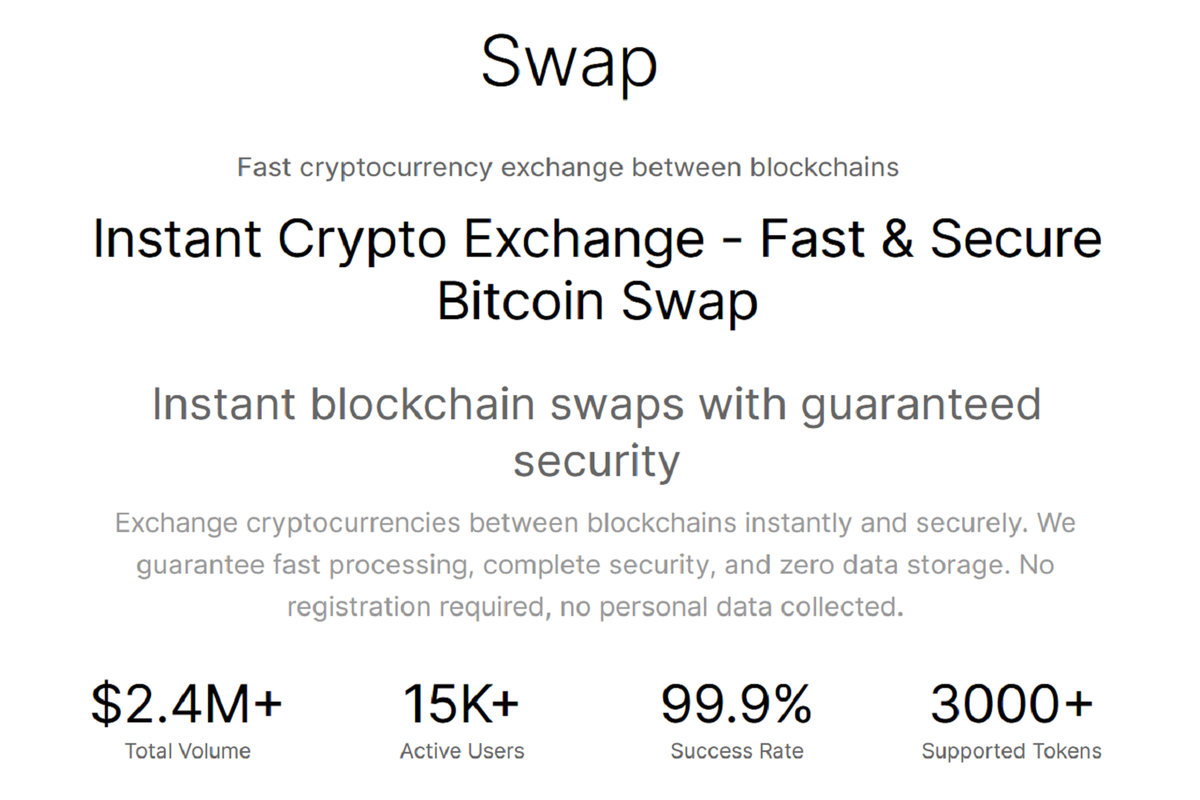Click the "Active Users" label

click(x=461, y=751)
